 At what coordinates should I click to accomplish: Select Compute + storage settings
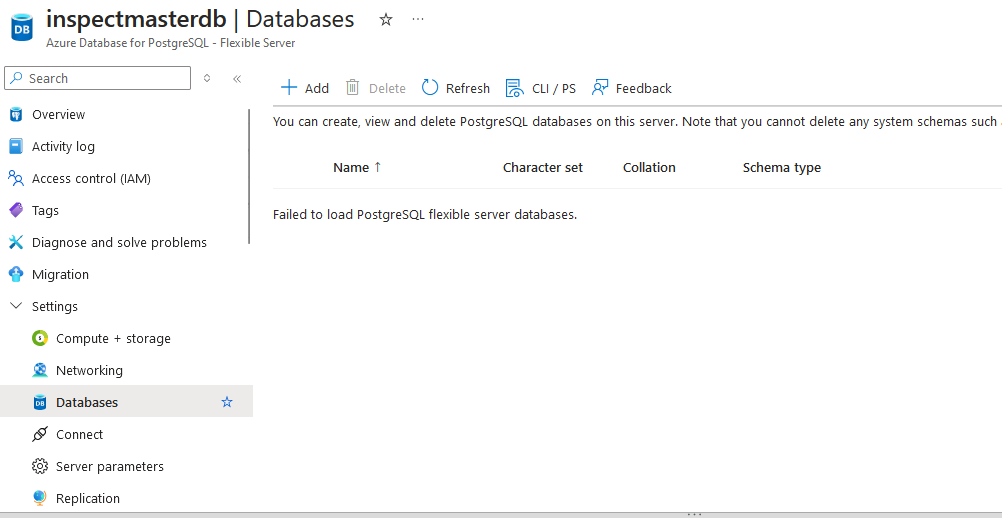click(x=113, y=338)
